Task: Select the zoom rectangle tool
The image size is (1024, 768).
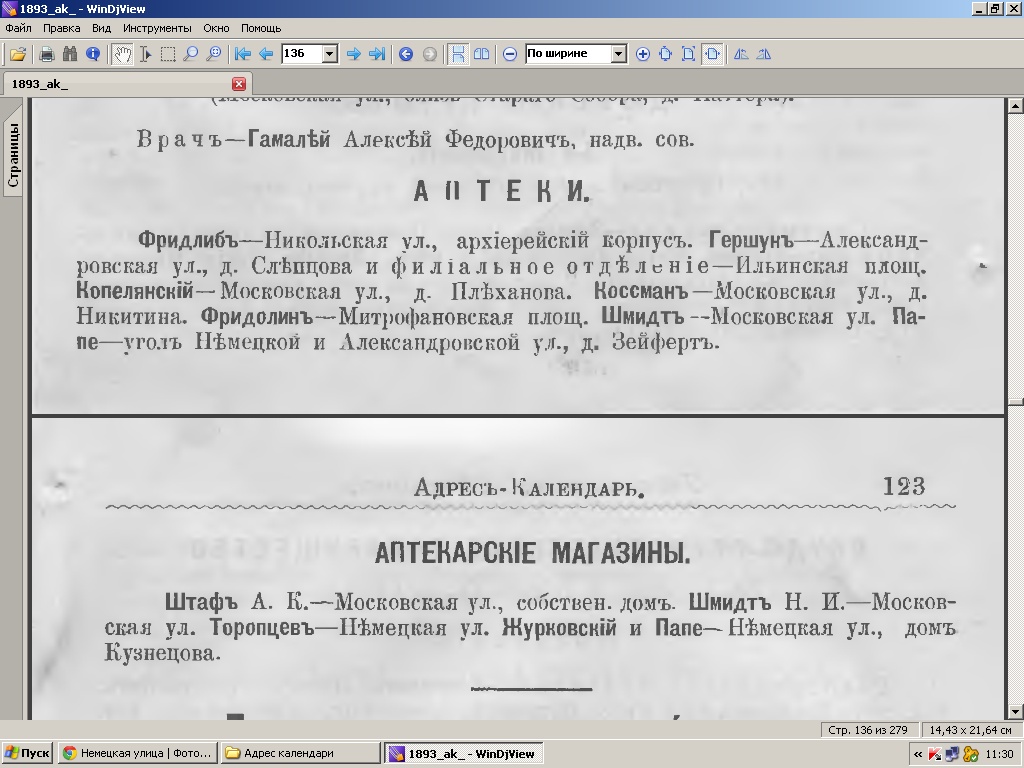Action: (x=214, y=54)
